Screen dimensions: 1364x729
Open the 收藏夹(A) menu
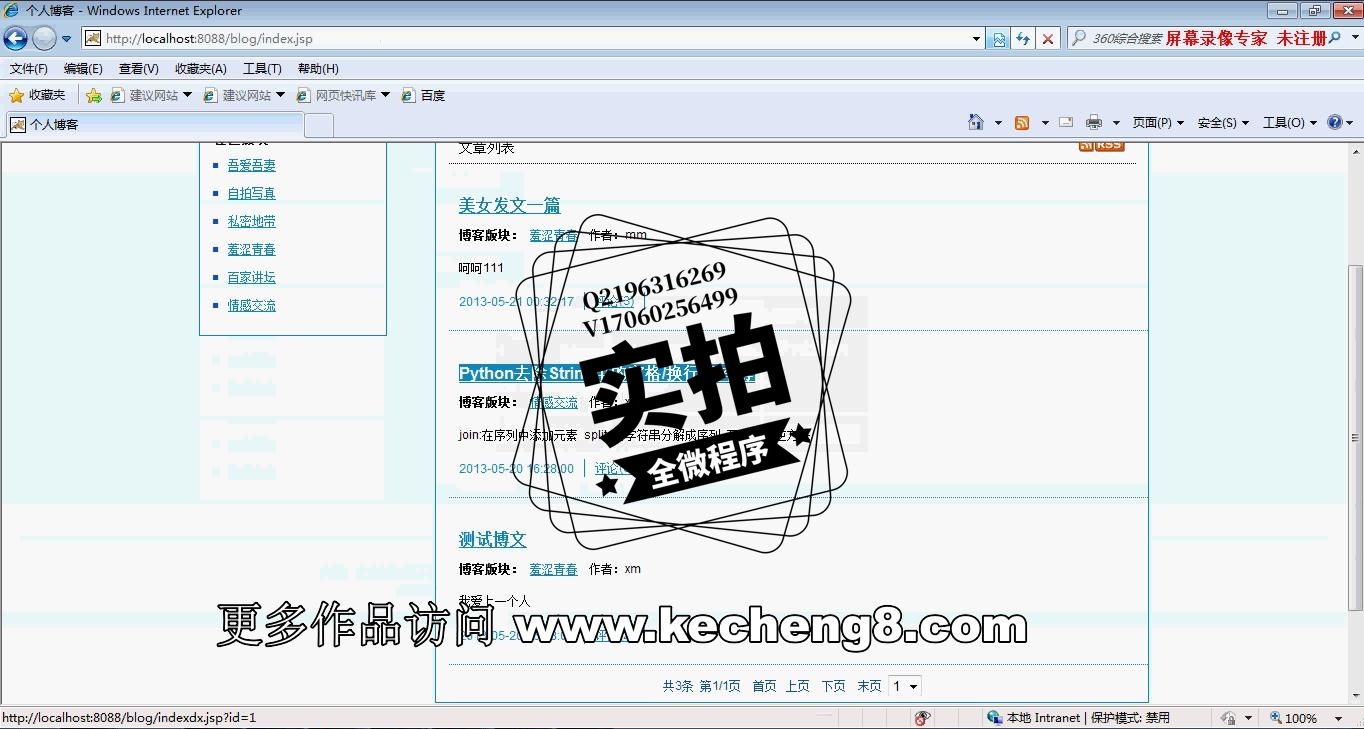(201, 69)
